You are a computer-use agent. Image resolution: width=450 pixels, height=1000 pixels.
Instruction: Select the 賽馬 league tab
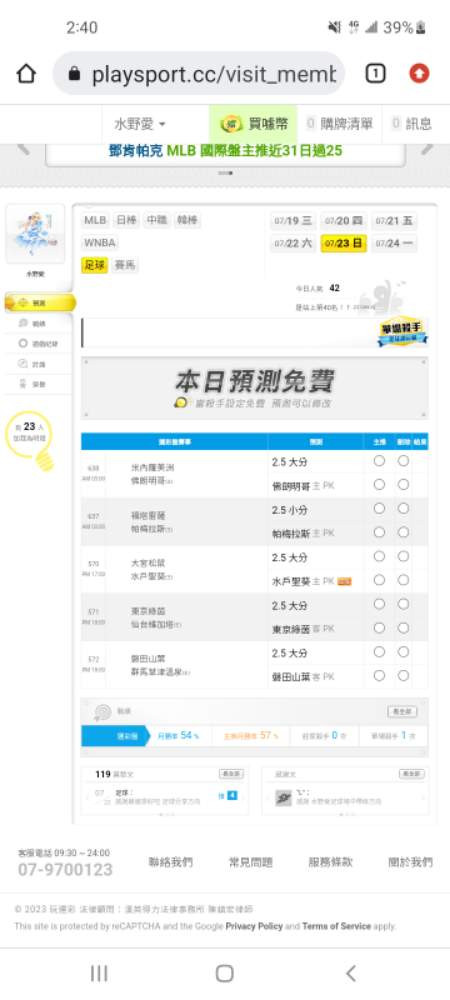pos(125,265)
